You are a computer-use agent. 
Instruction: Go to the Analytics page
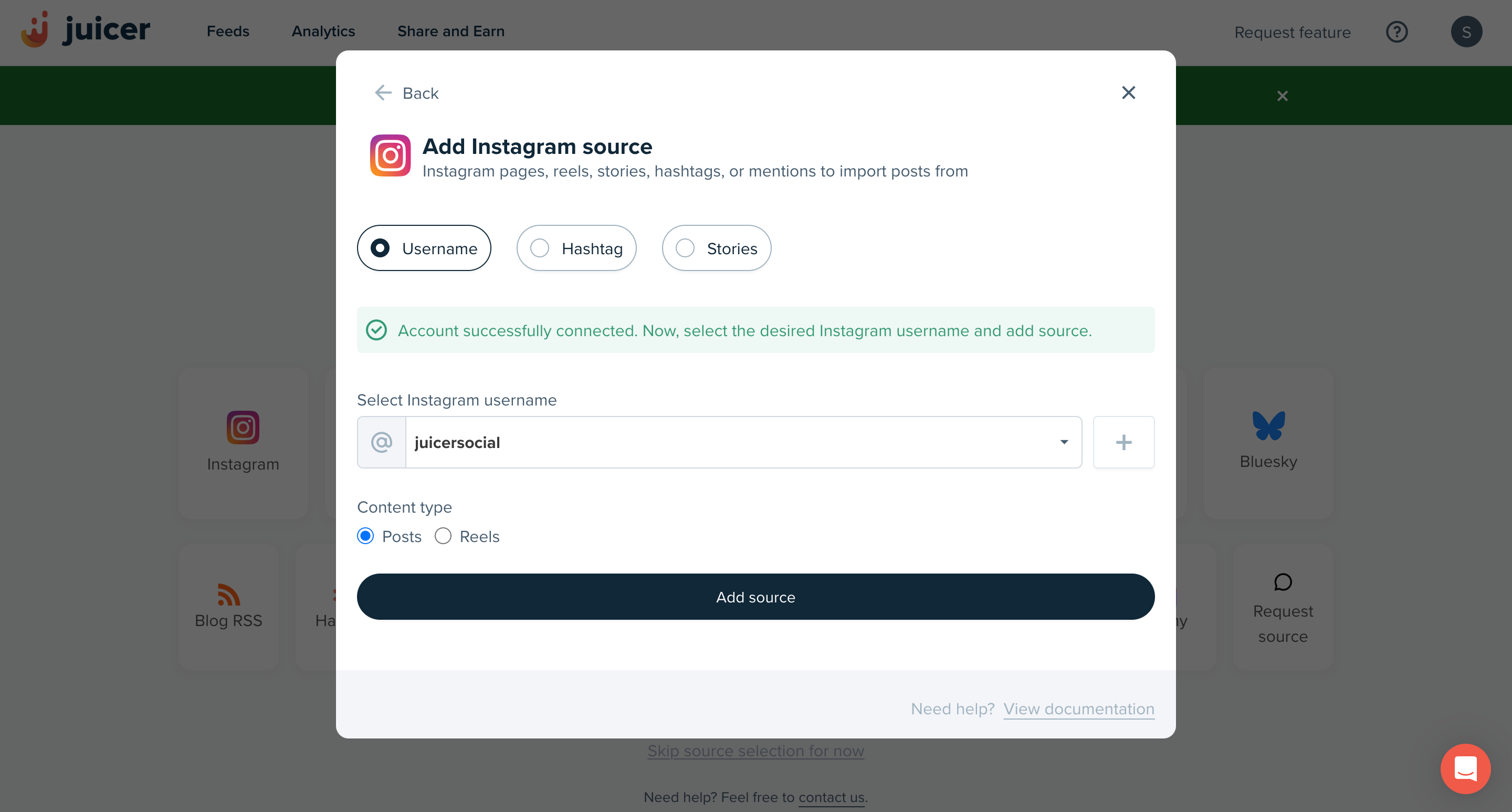click(x=323, y=31)
